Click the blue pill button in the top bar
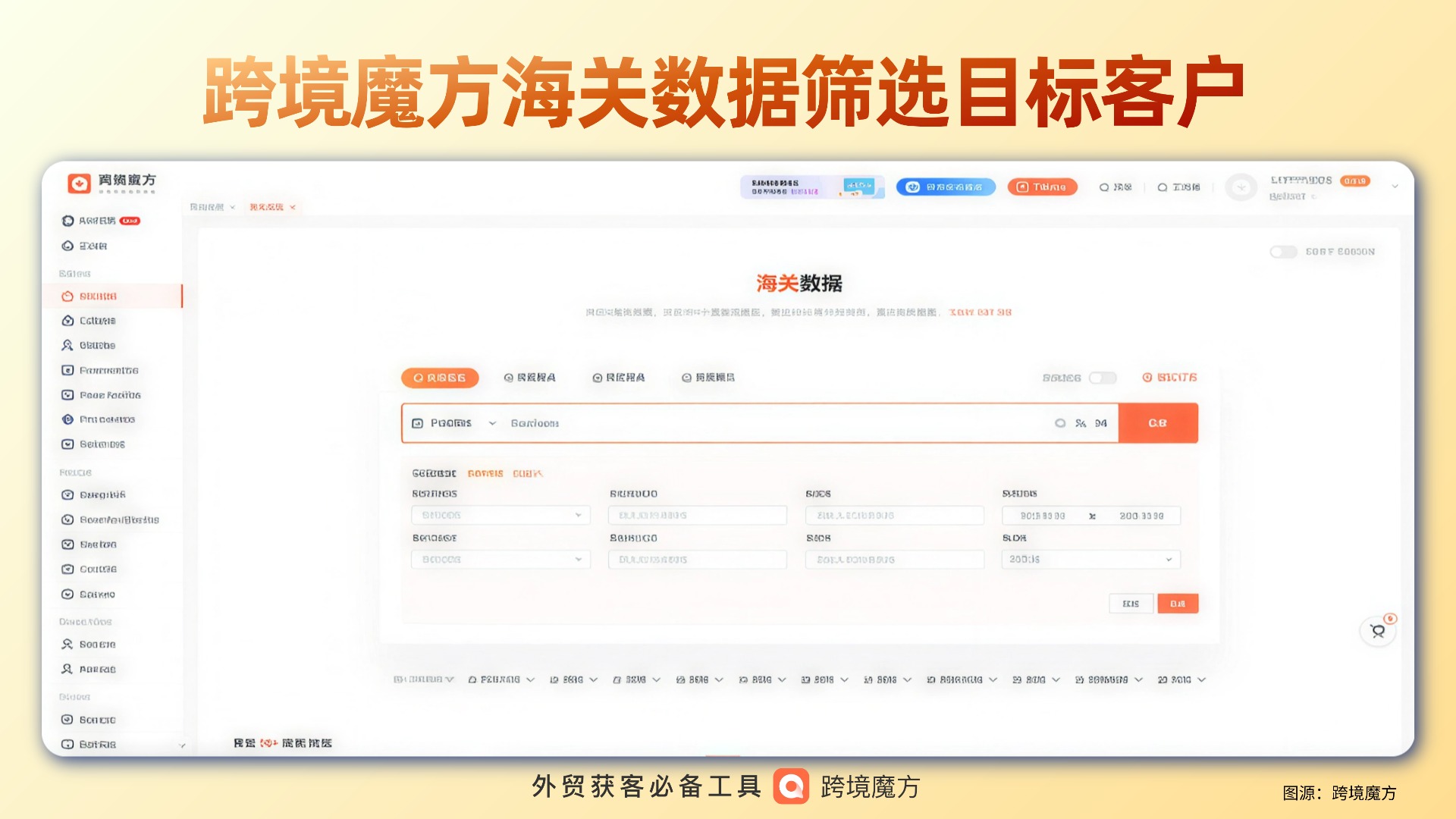The image size is (1456, 819). point(945,187)
